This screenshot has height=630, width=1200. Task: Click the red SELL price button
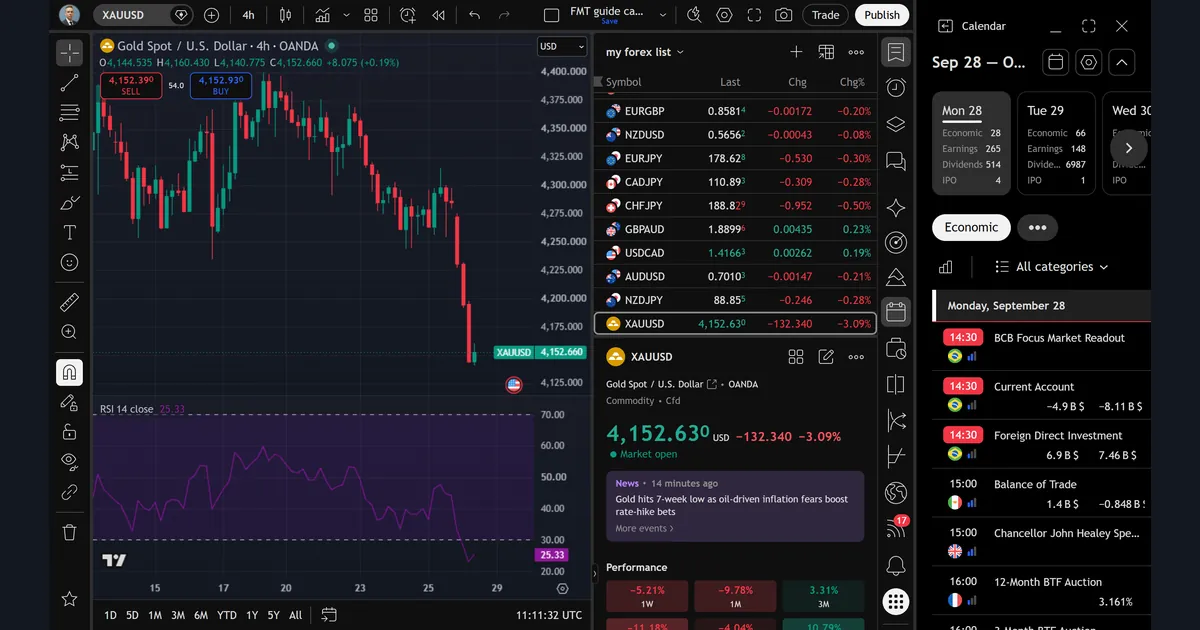pyautogui.click(x=131, y=85)
